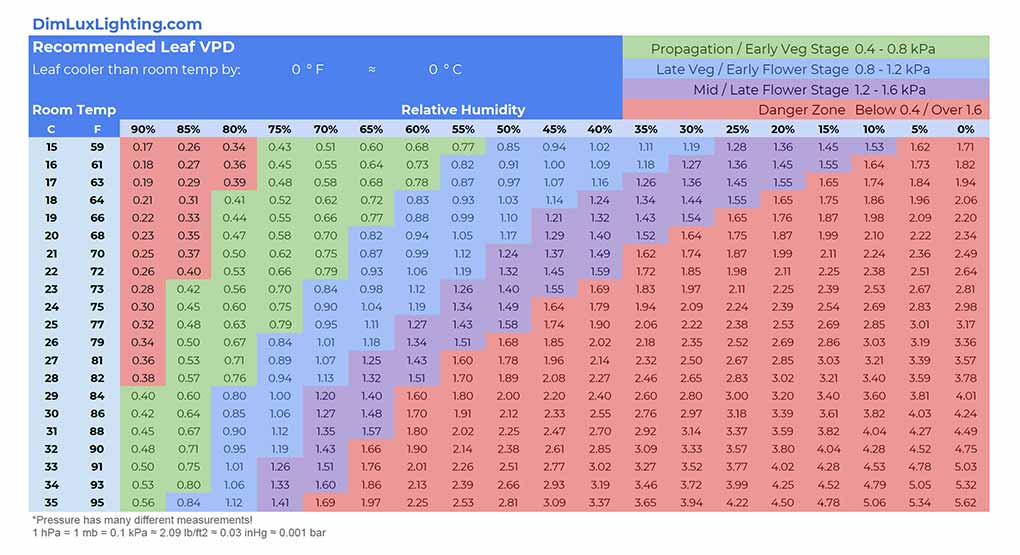Click the Recommended Leaf VPD title
Viewport: 1020px width, 555px height.
coord(133,47)
